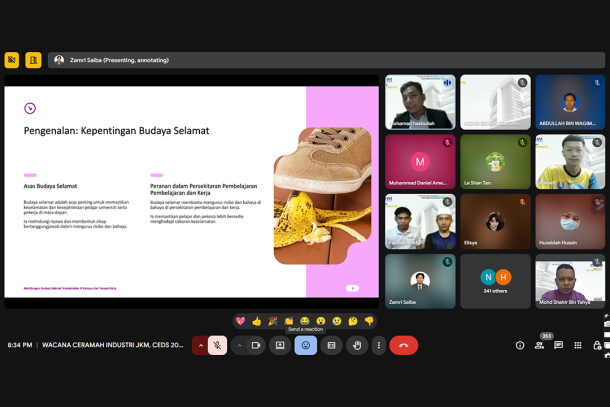Turn on captions

point(331,345)
